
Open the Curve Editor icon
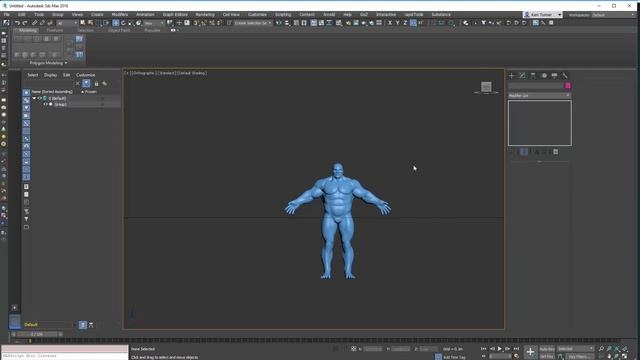pos(321,23)
